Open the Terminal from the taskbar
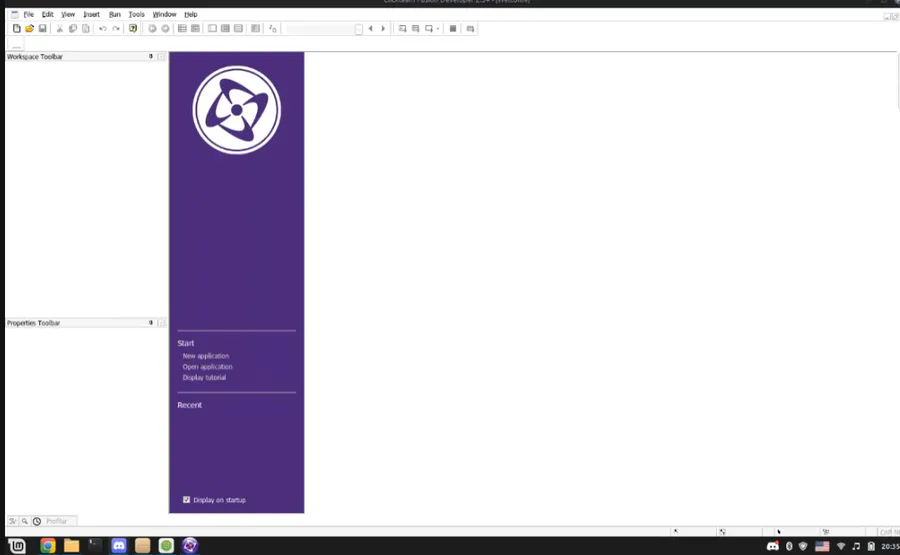Screen dimensions: 900x555 click(95, 546)
